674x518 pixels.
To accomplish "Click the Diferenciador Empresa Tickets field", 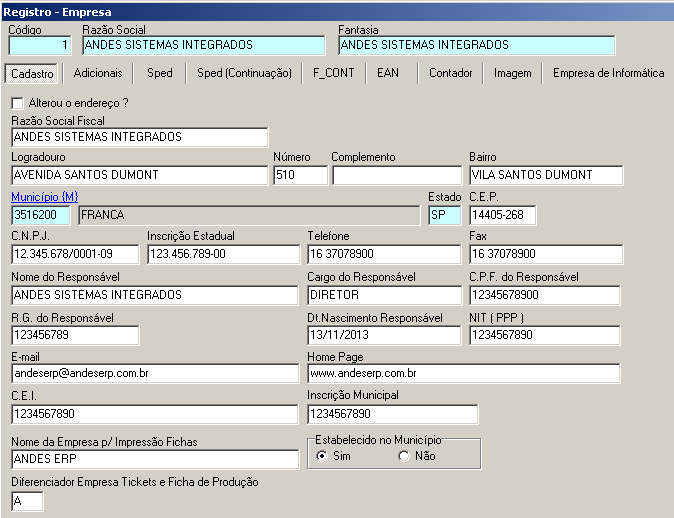I will tap(27, 501).
